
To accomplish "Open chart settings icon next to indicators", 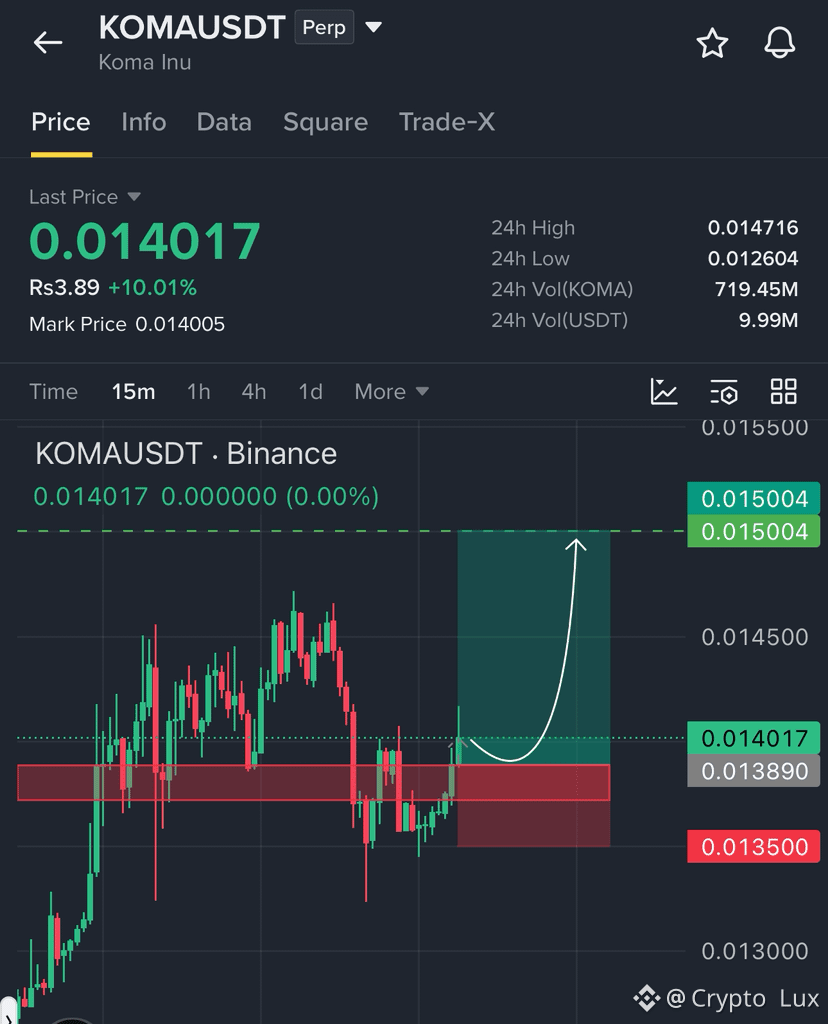I will point(724,391).
